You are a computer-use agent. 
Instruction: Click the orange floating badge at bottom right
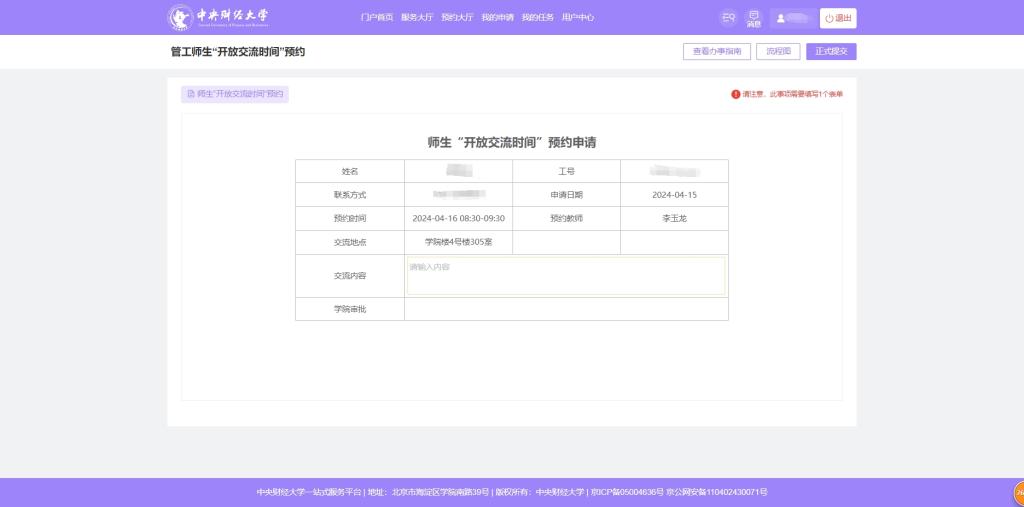[1018, 492]
